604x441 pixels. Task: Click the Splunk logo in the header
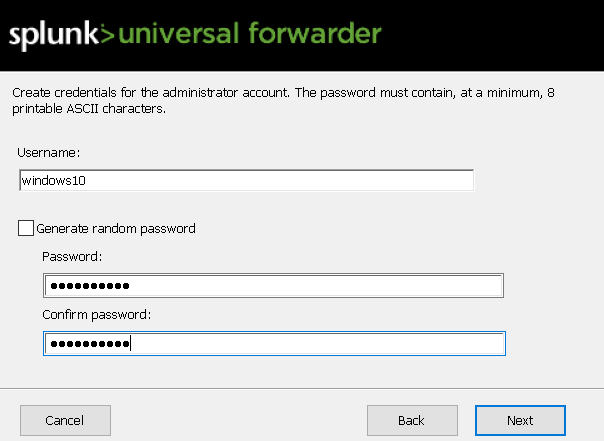point(55,35)
